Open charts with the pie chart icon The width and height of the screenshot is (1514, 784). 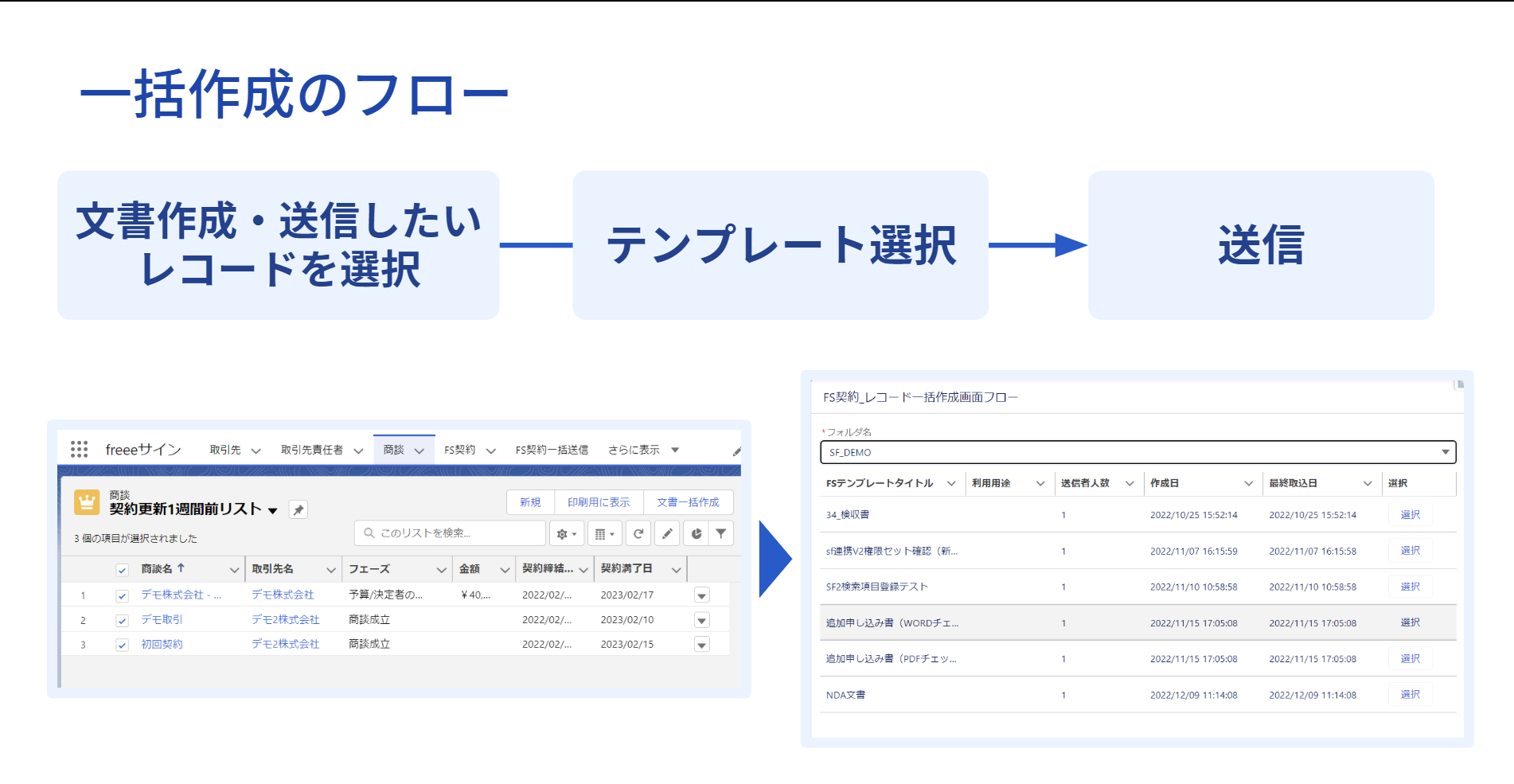pyautogui.click(x=693, y=532)
